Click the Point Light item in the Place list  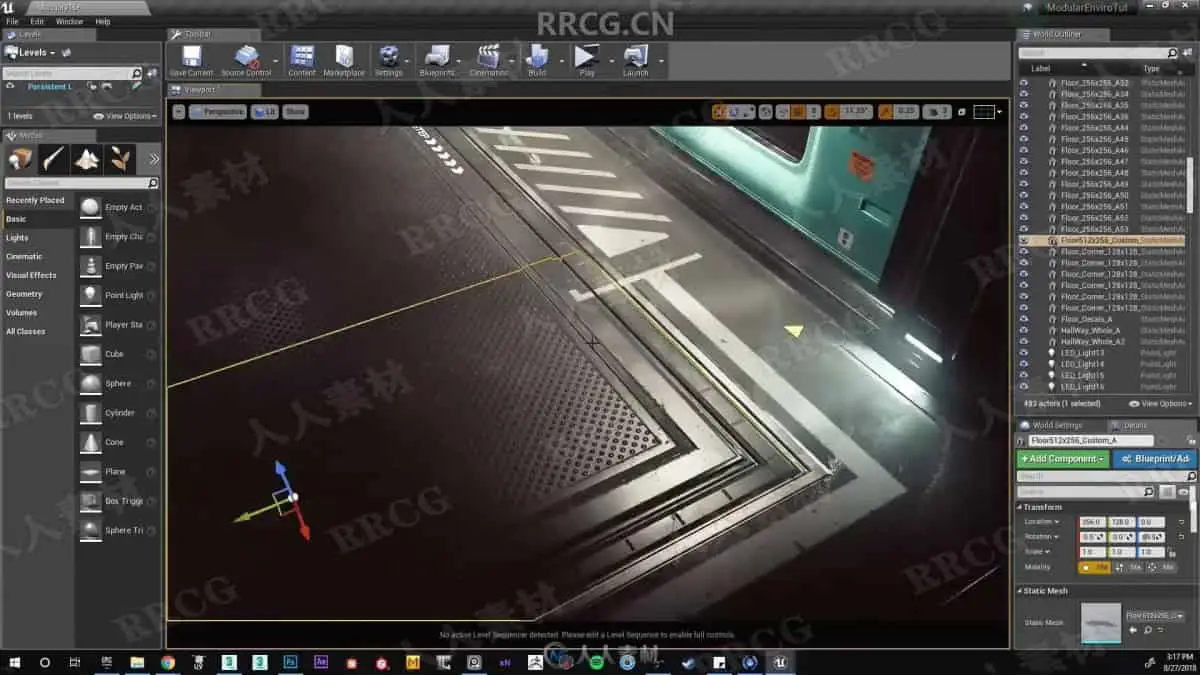click(x=119, y=295)
